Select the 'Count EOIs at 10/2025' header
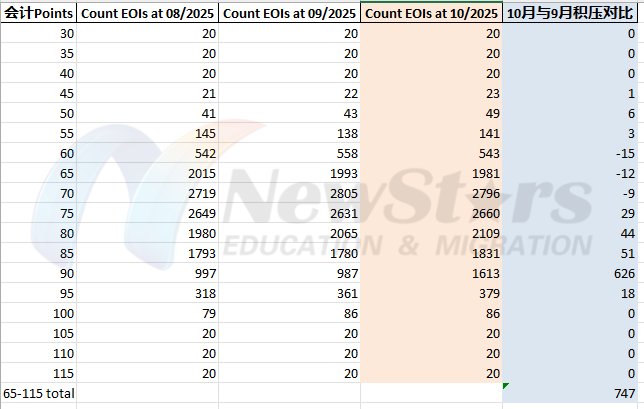This screenshot has width=644, height=409. coord(433,14)
